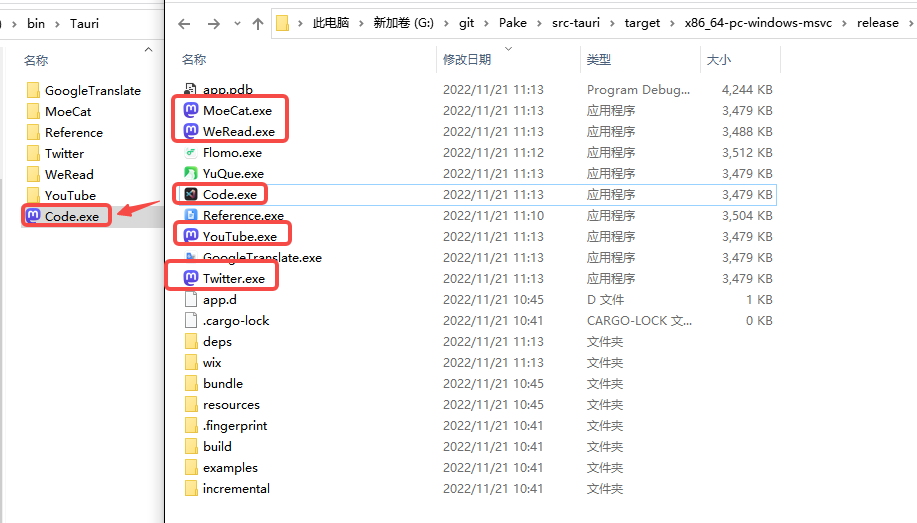Screen dimensions: 917x523
Task: Select Reference folder in left window
Action: tap(64, 133)
